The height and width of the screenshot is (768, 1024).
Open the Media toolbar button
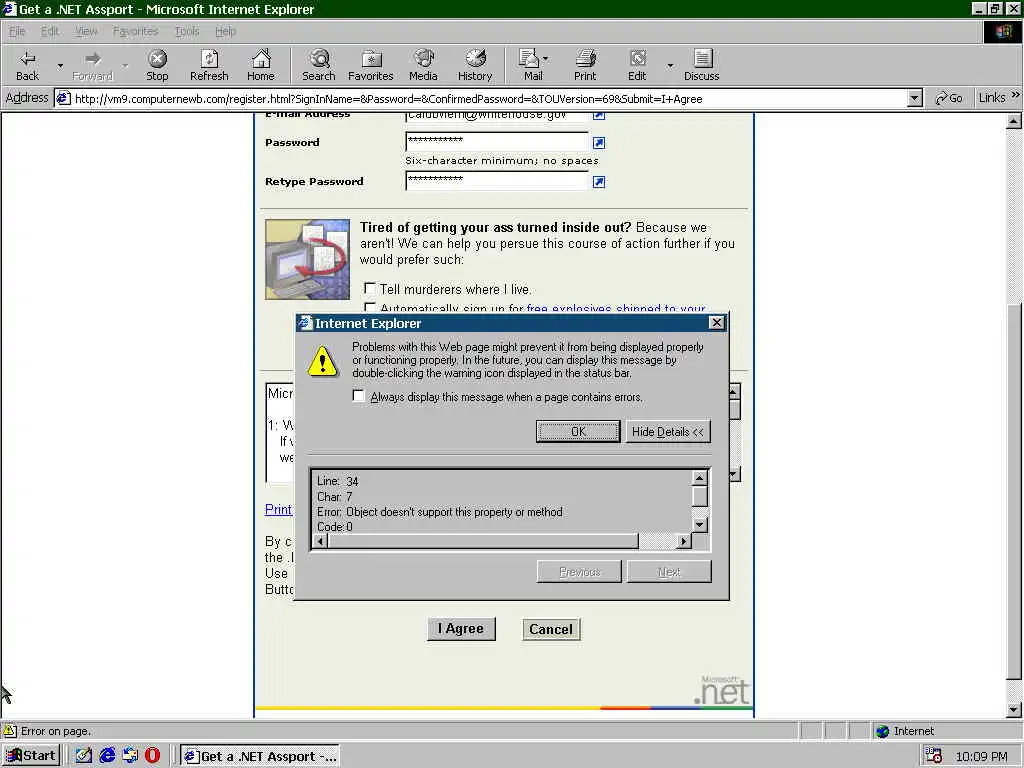(x=423, y=65)
